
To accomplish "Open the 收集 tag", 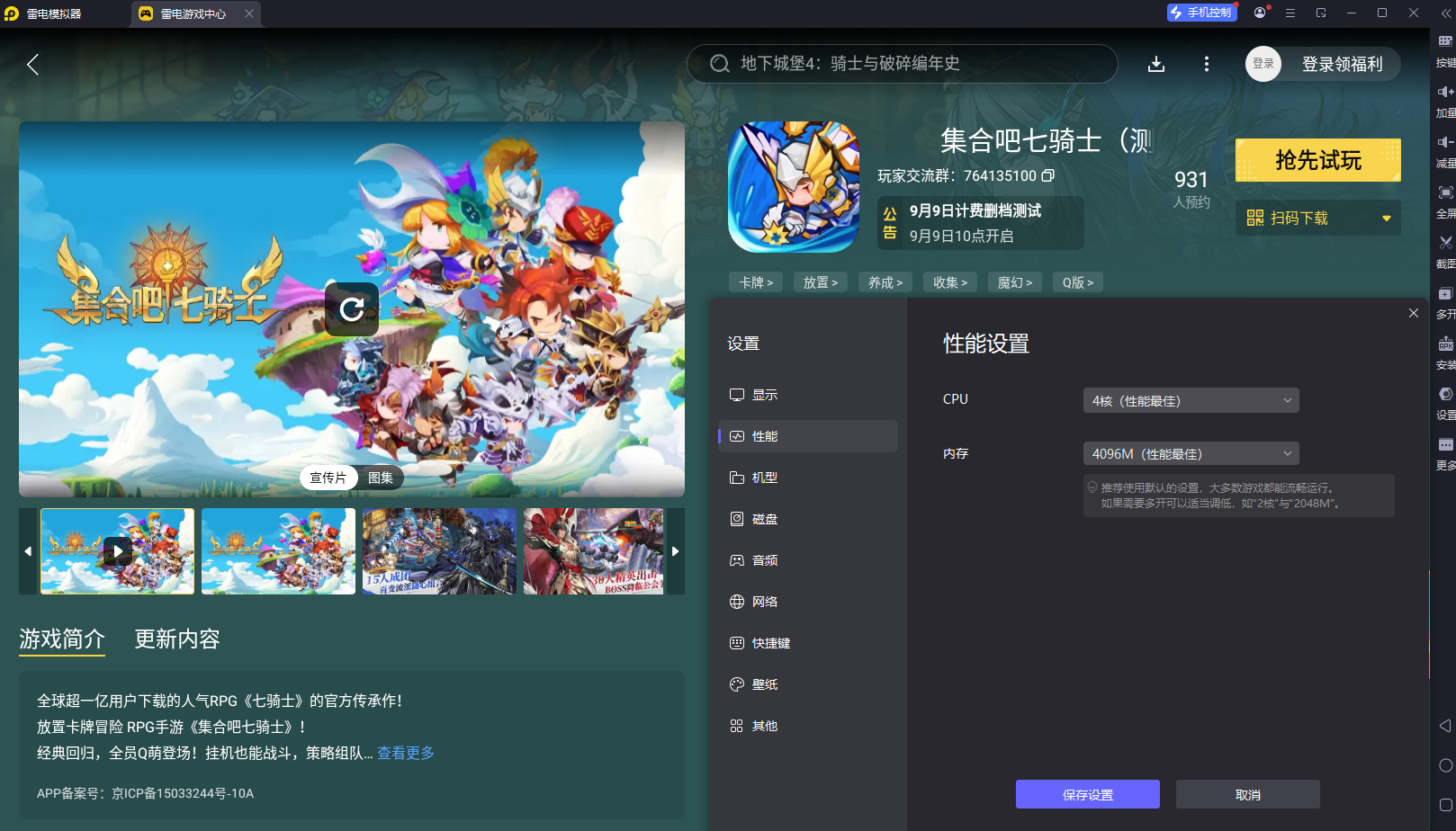I will pos(950,282).
